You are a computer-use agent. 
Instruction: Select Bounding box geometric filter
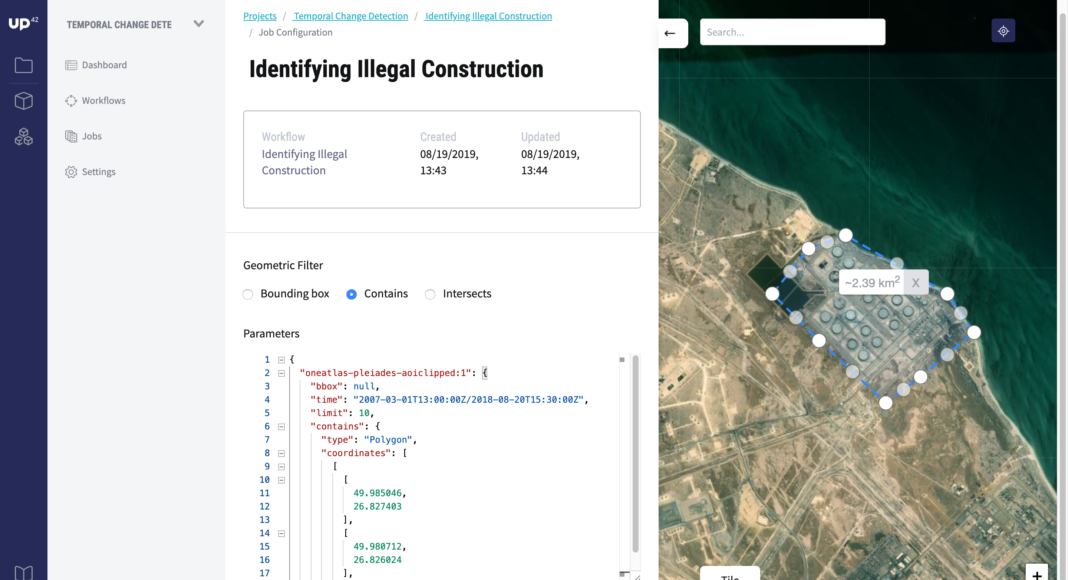tap(248, 294)
